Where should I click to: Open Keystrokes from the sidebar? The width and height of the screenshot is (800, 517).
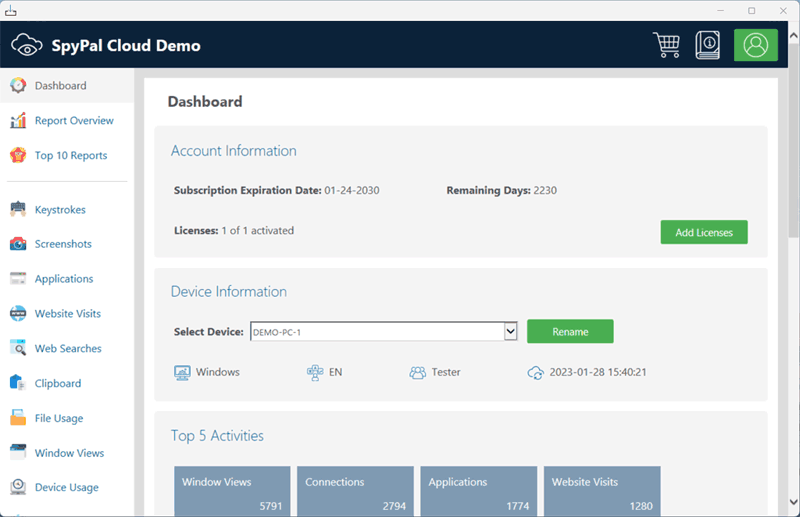point(60,210)
